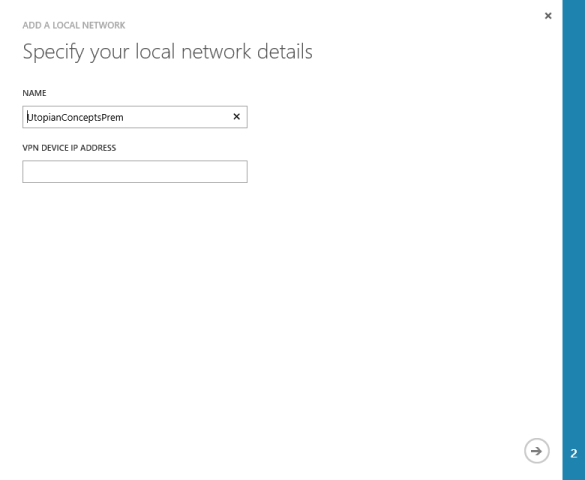585x480 pixels.
Task: Click the Specify your local network details heading
Action: [x=168, y=52]
